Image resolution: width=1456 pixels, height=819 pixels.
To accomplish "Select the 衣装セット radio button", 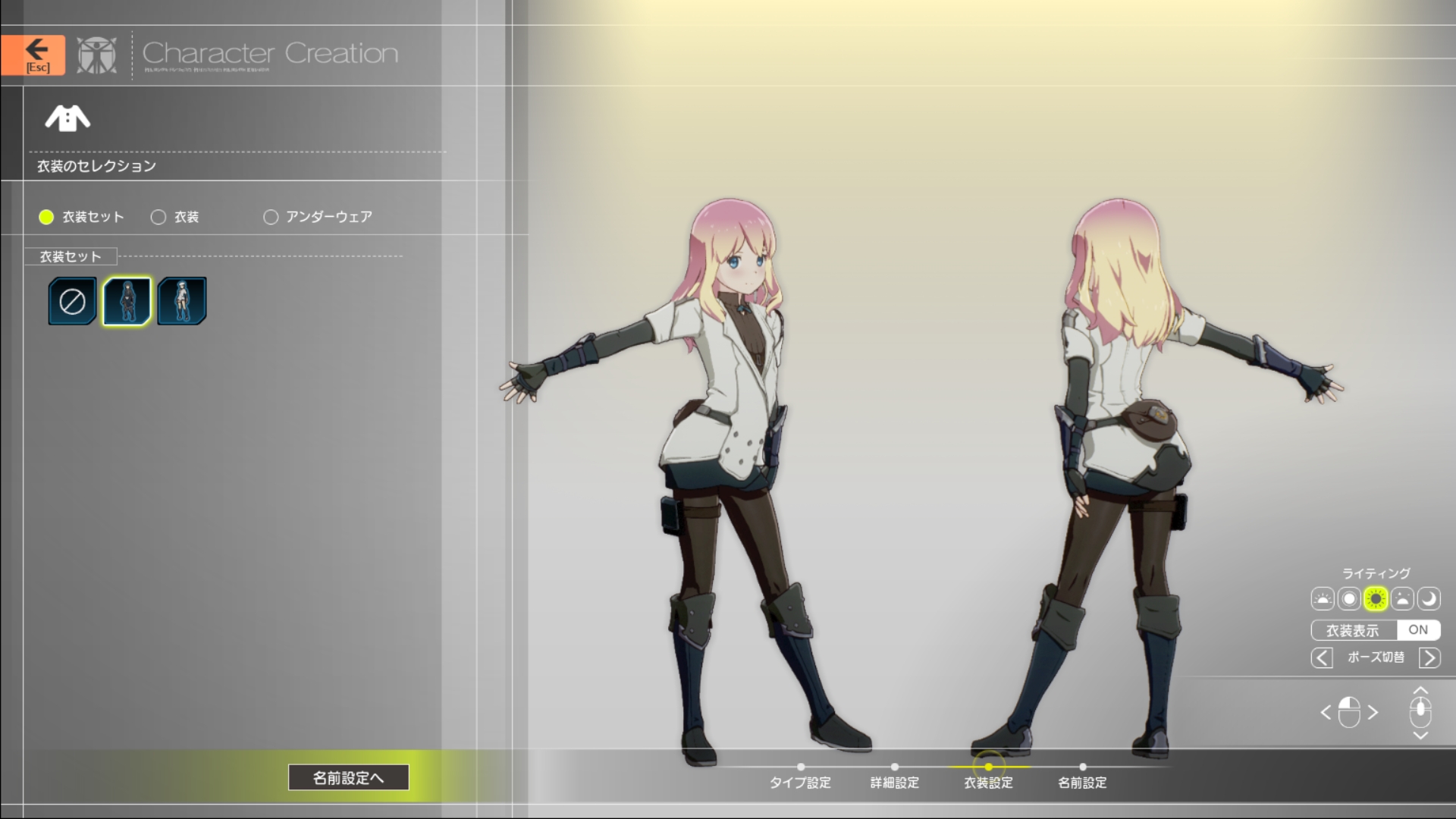I will [x=46, y=217].
